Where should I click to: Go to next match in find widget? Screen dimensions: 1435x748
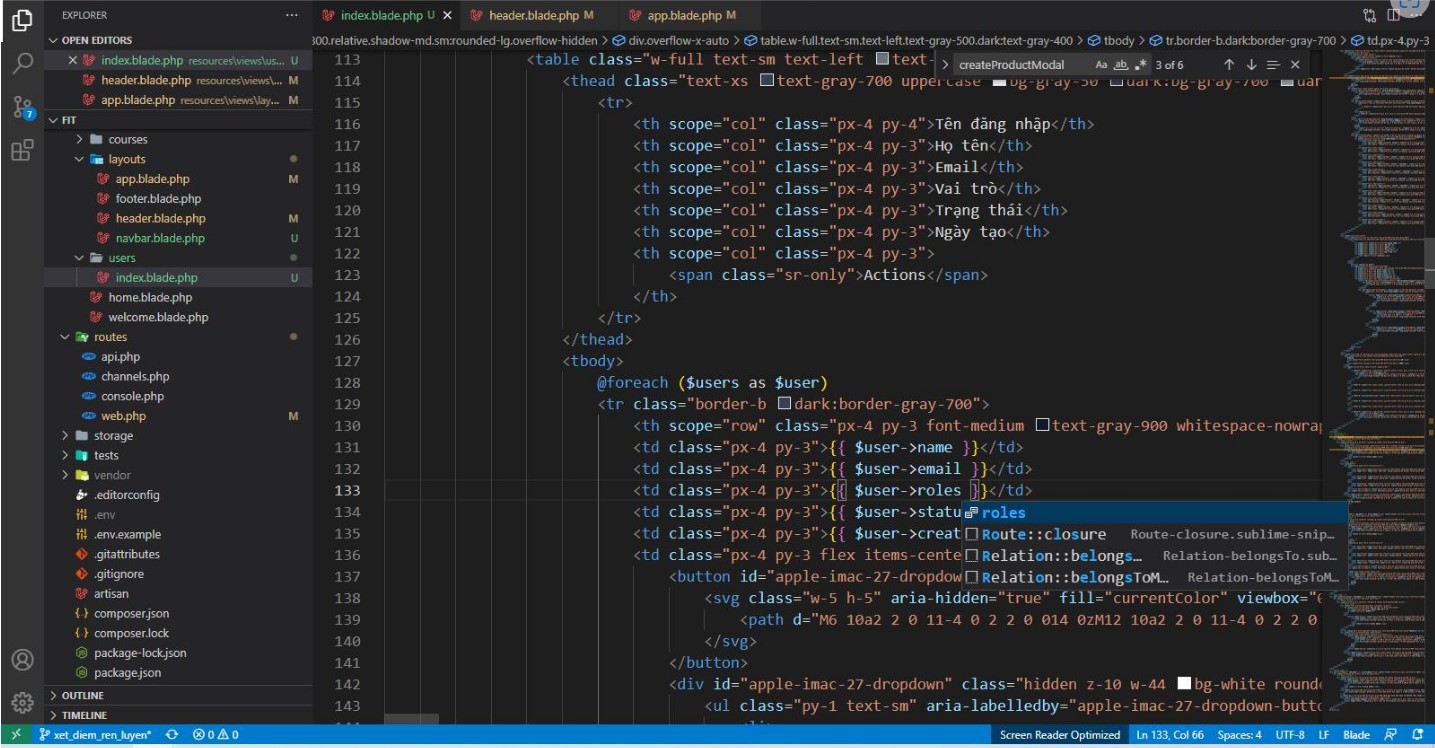point(1250,65)
